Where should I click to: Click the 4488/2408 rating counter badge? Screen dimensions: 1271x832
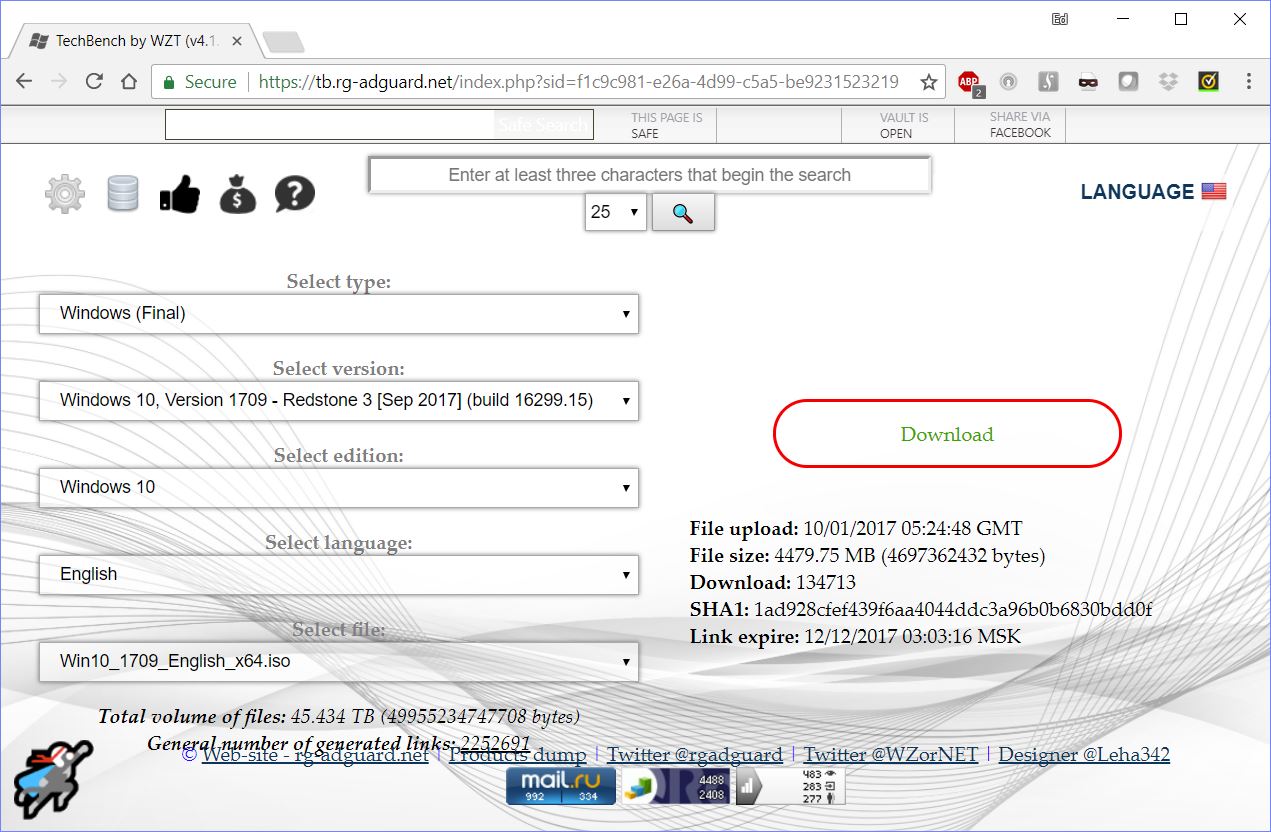point(675,786)
